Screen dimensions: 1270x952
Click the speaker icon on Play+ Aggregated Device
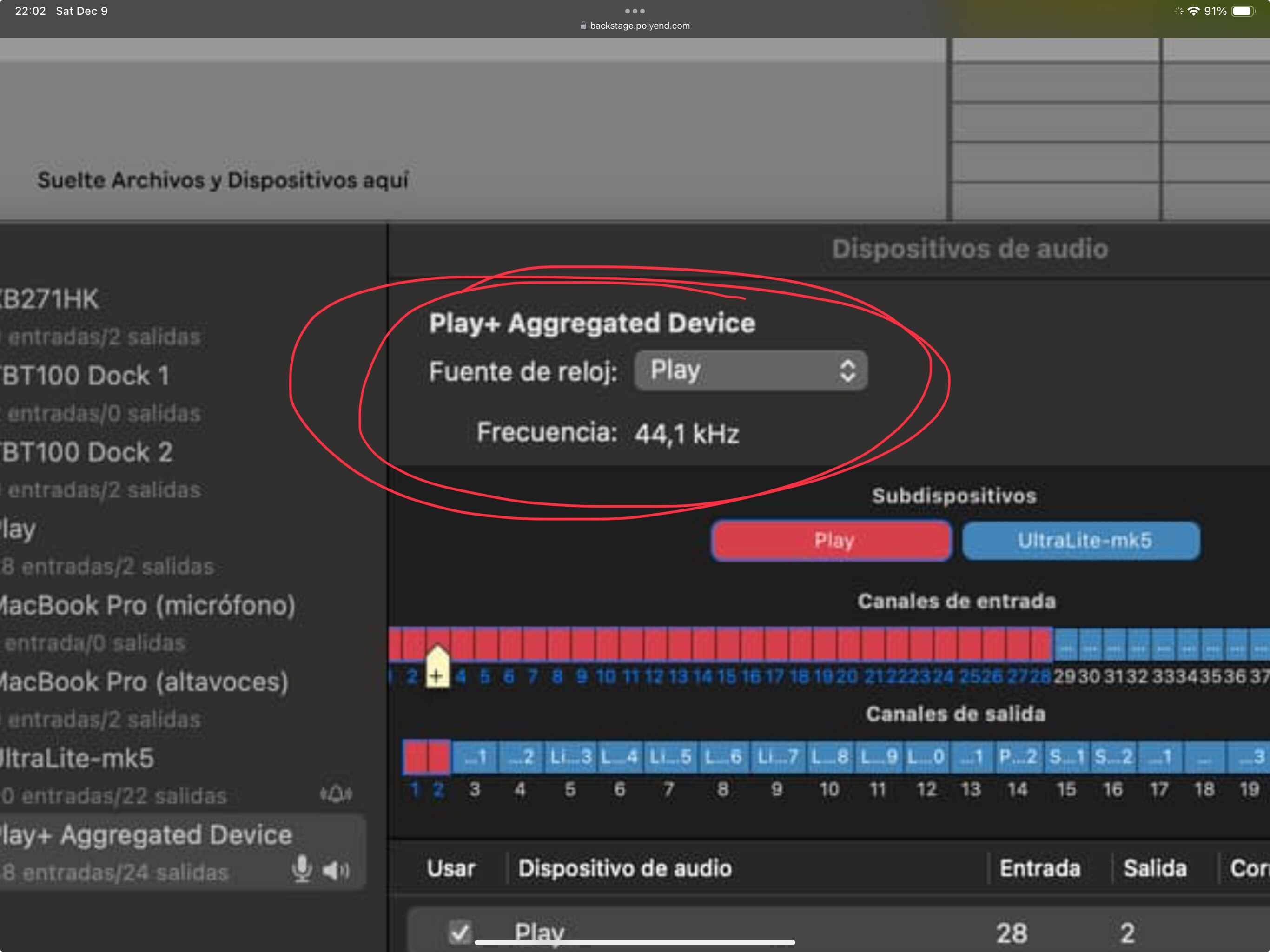(336, 871)
